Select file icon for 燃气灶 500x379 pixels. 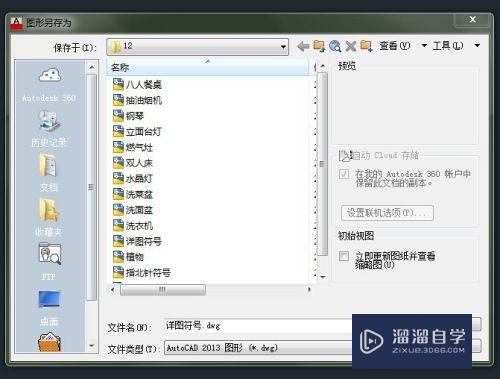(x=118, y=147)
